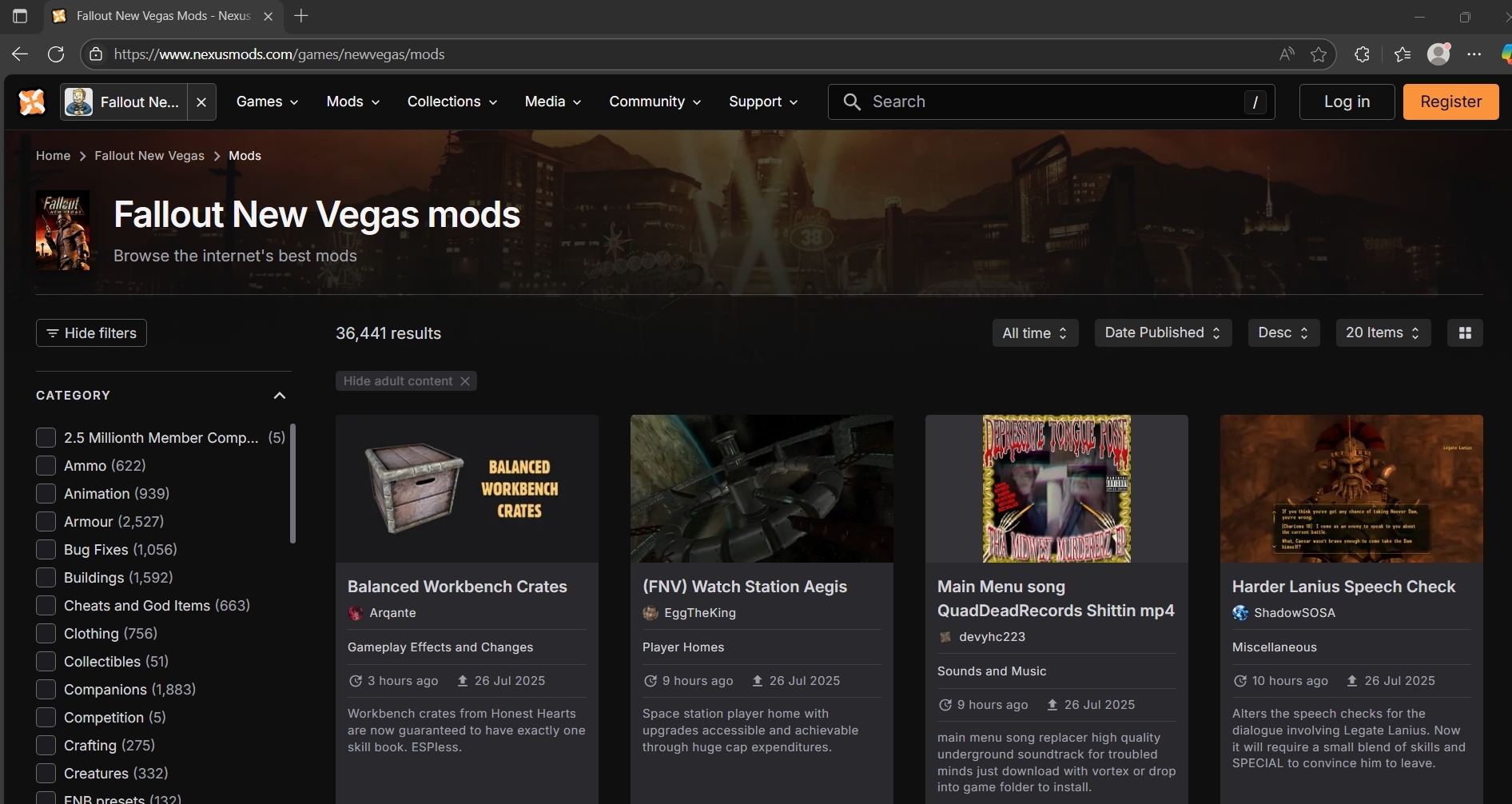The image size is (1512, 804).
Task: Click the browser address bar URL
Action: coord(279,54)
